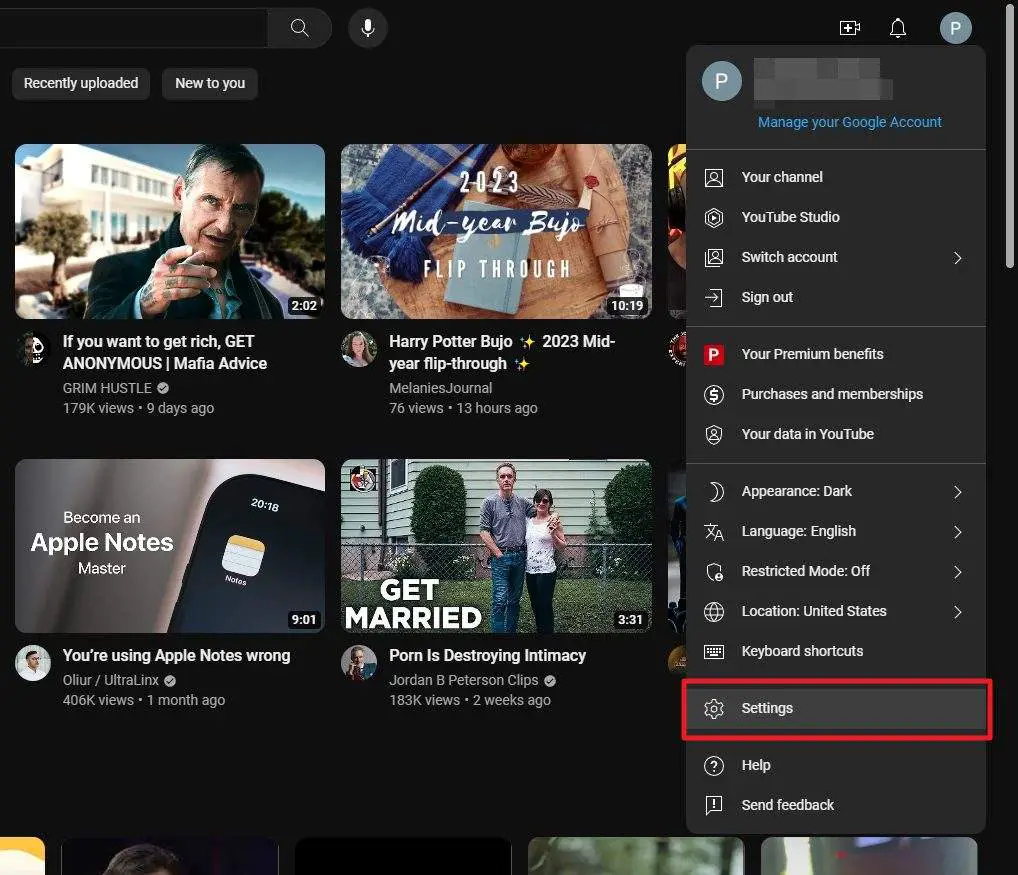Open GRIM HUSTLE channel name link

click(107, 388)
